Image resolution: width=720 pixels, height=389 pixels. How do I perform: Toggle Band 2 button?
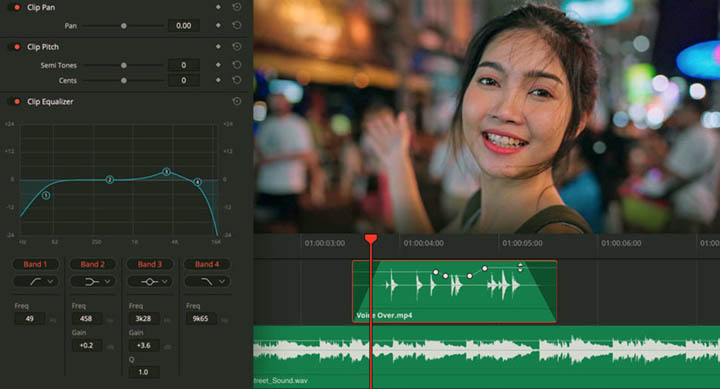coord(92,264)
